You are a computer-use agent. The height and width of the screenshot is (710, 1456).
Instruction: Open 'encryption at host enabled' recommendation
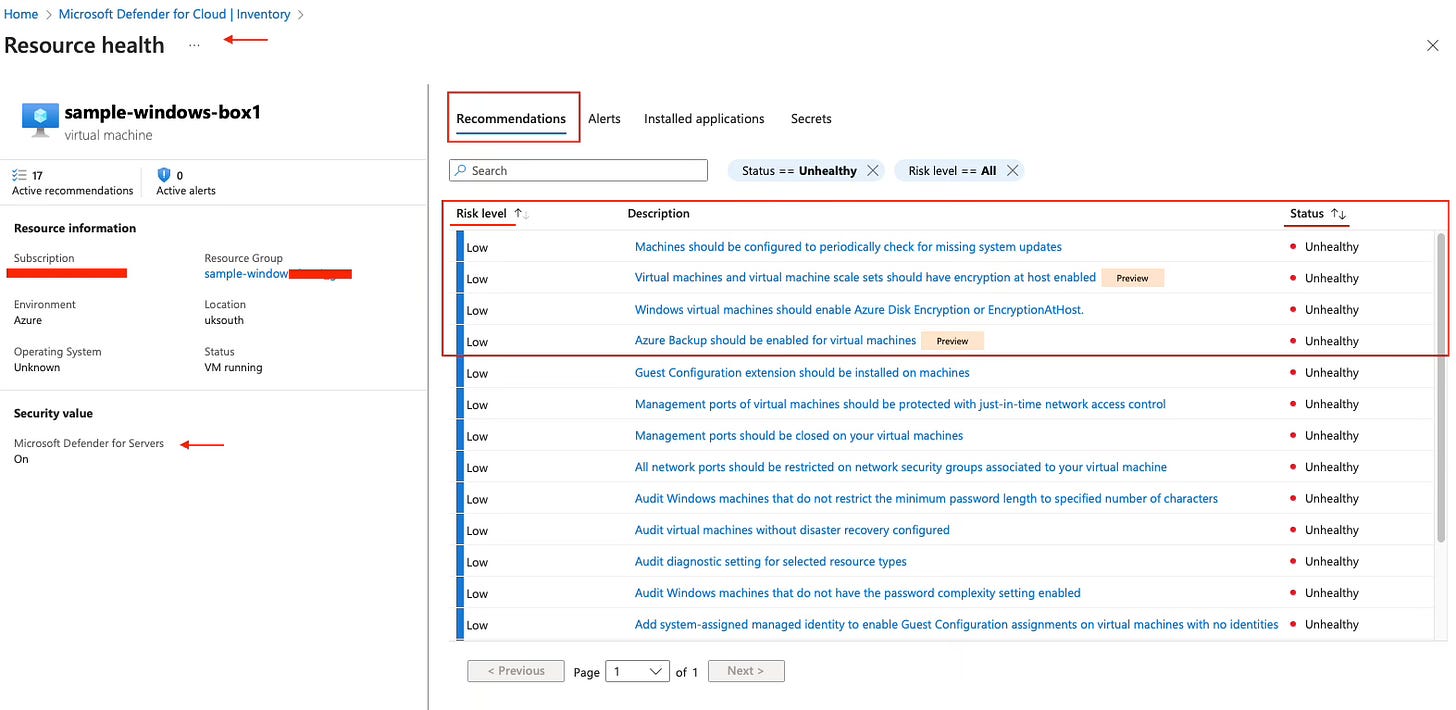pos(865,278)
